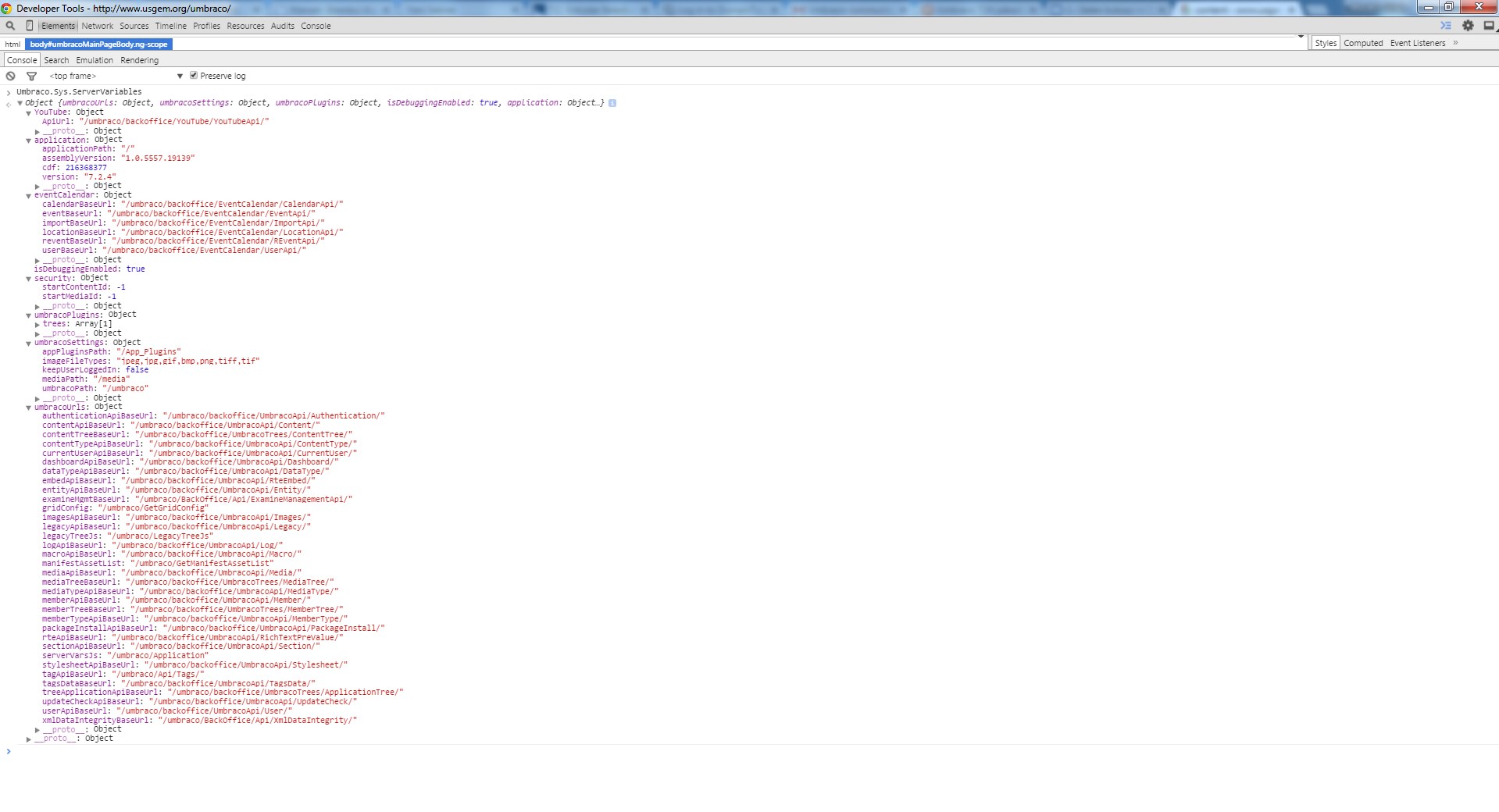Collapse the eventCalendar object node
The width and height of the screenshot is (1499, 812).
[x=29, y=195]
